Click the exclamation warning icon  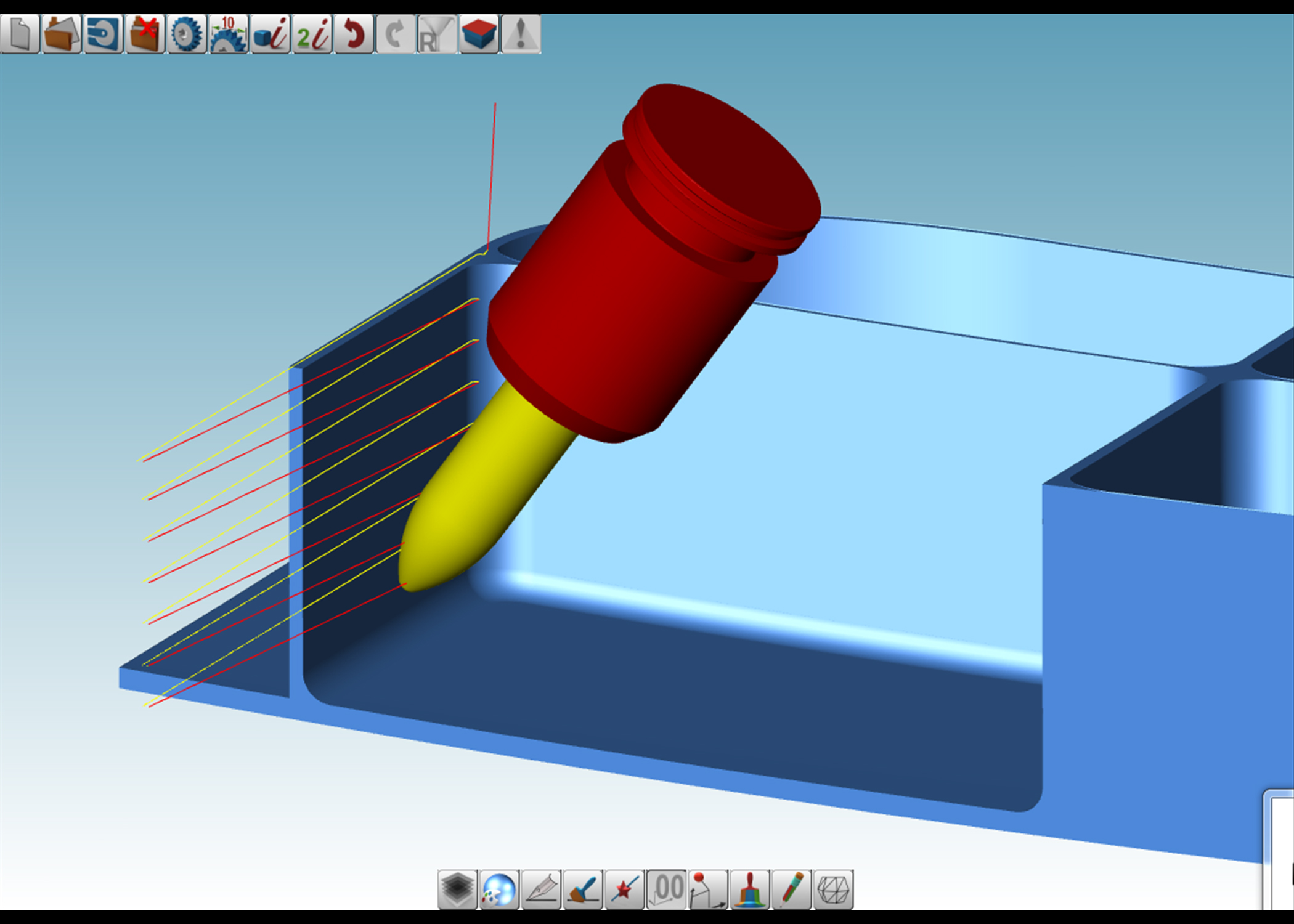point(521,34)
